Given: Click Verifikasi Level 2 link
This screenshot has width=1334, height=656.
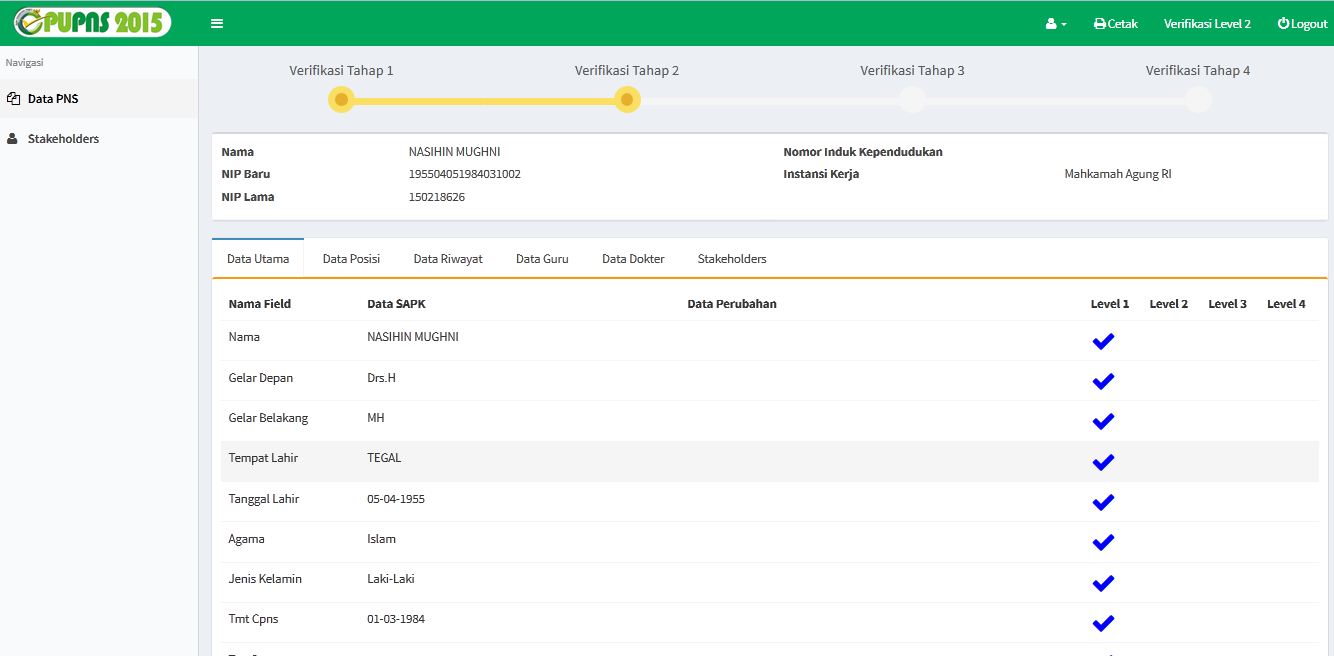Looking at the screenshot, I should tap(1207, 24).
